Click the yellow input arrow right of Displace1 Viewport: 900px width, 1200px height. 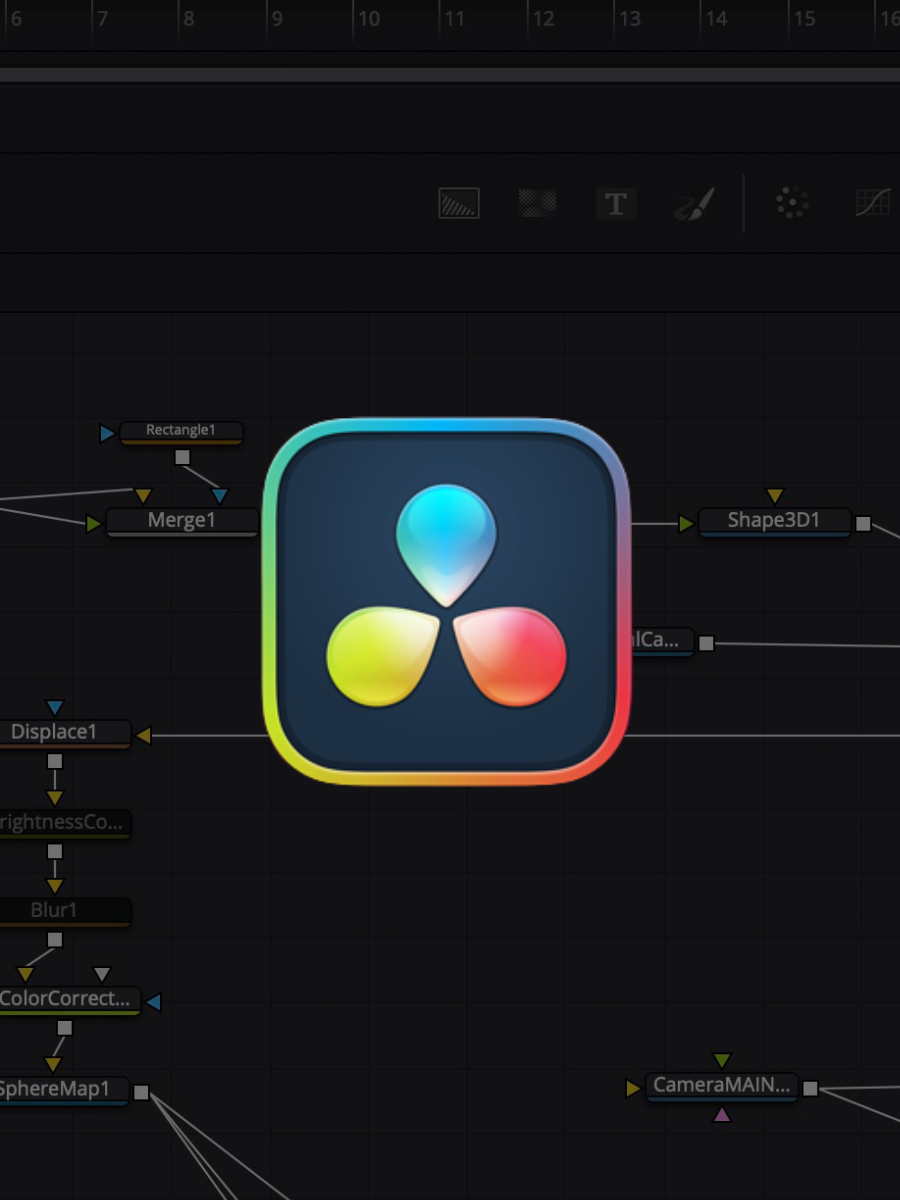pyautogui.click(x=143, y=736)
